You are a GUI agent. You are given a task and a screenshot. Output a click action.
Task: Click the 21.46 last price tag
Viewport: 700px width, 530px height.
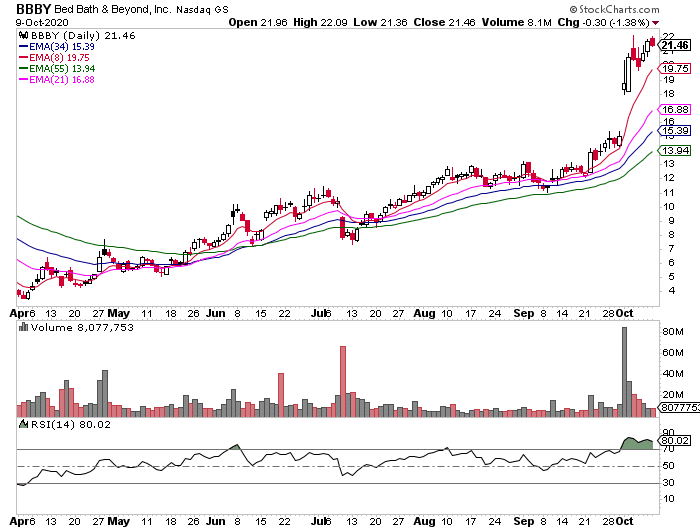[674, 45]
